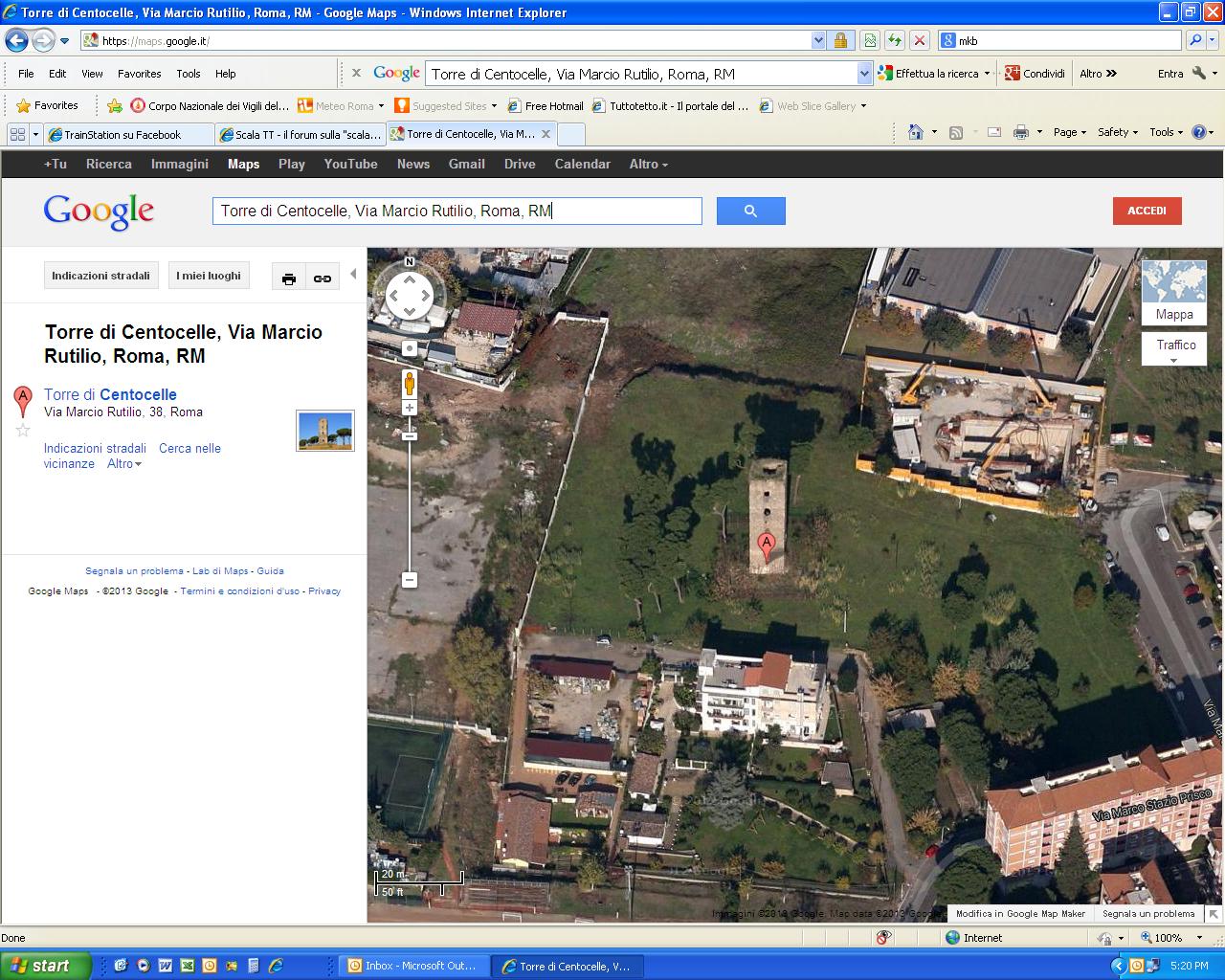
Task: Open the Traffico layer dropdown
Action: (1174, 348)
